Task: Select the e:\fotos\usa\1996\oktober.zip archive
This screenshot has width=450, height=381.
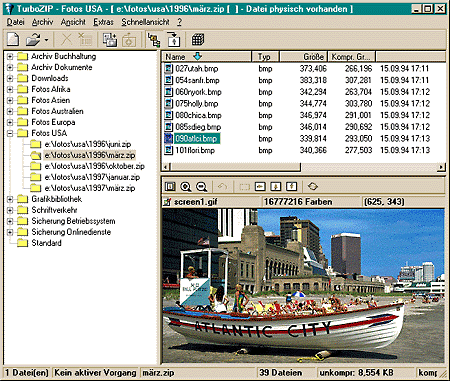Action: (x=95, y=166)
